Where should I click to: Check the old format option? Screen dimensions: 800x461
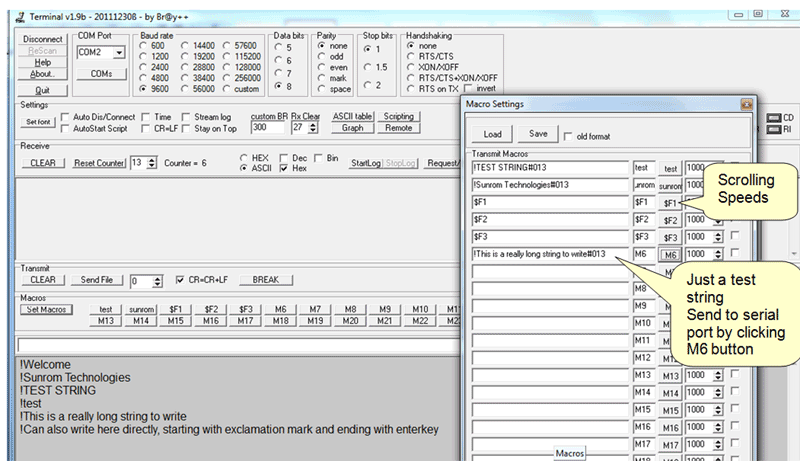568,136
